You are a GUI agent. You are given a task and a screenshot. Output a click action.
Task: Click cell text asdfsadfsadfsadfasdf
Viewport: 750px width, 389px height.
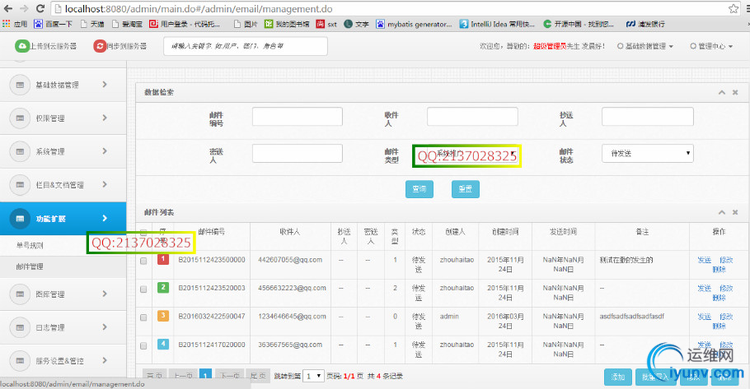(632, 316)
